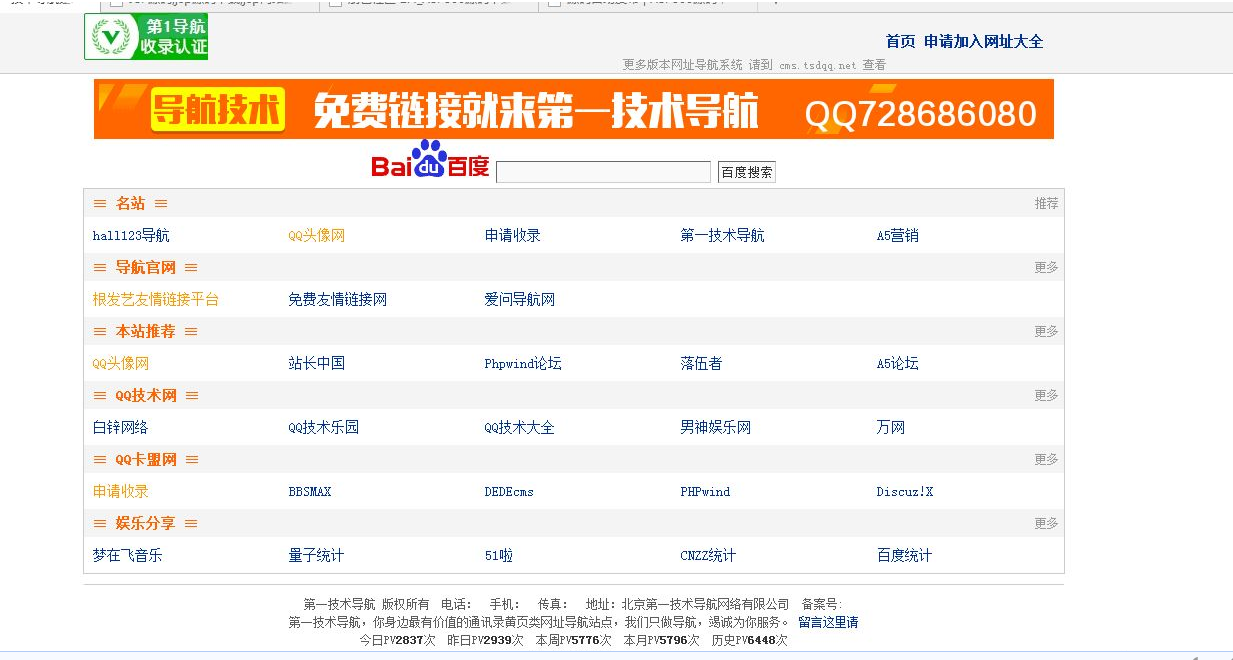Screen dimensions: 1233x660
Task: Expand 更多 for the 导航官网 section
Action: 1044,267
